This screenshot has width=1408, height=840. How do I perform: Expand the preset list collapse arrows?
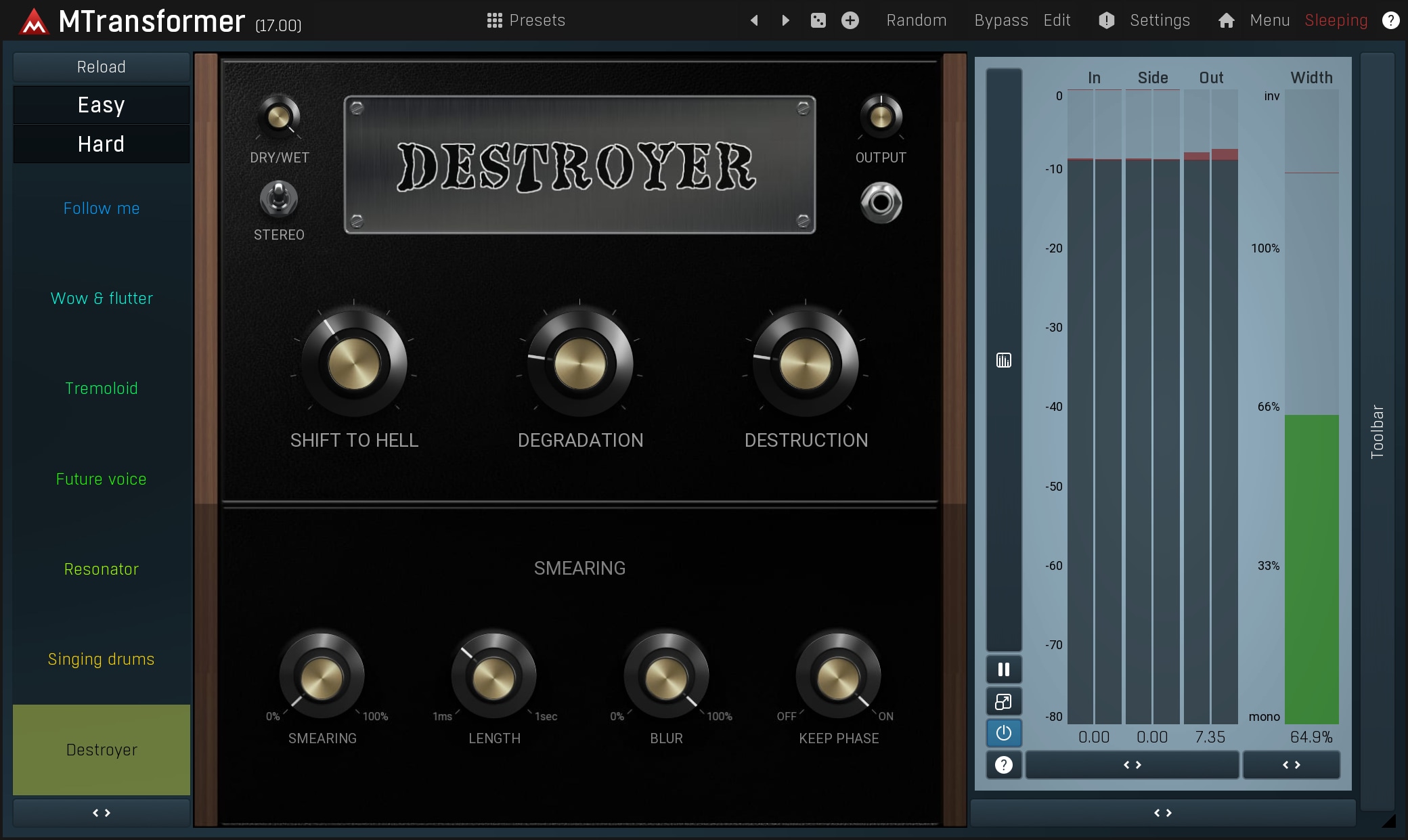click(x=102, y=813)
